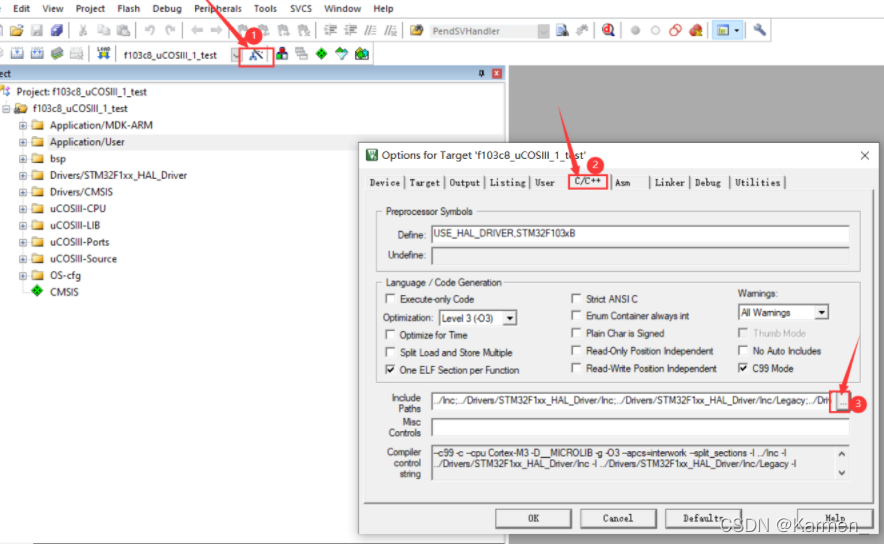Start debug session with red d magnifier icon
Image resolution: width=884 pixels, height=544 pixels.
tap(608, 30)
